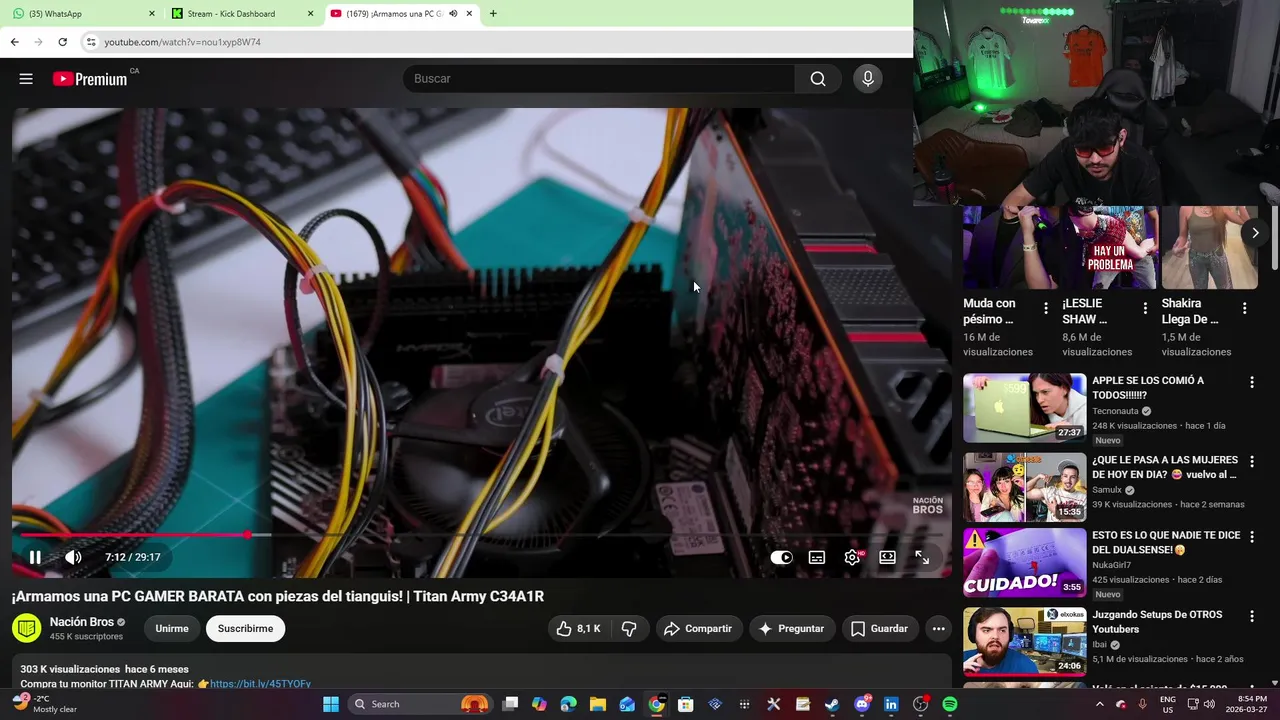Open the Nación Bros channel avatar
1280x720 pixels.
[x=27, y=628]
